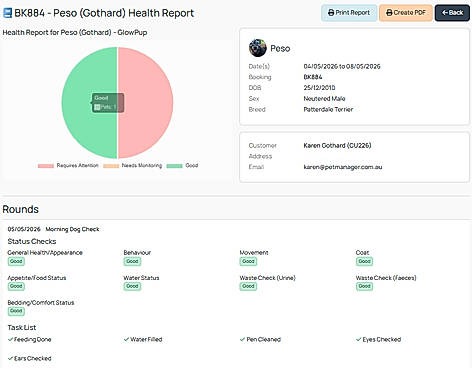Viewport: 472px width, 368px height.
Task: Click the breed value Patterdale Terrier
Action: coord(328,109)
